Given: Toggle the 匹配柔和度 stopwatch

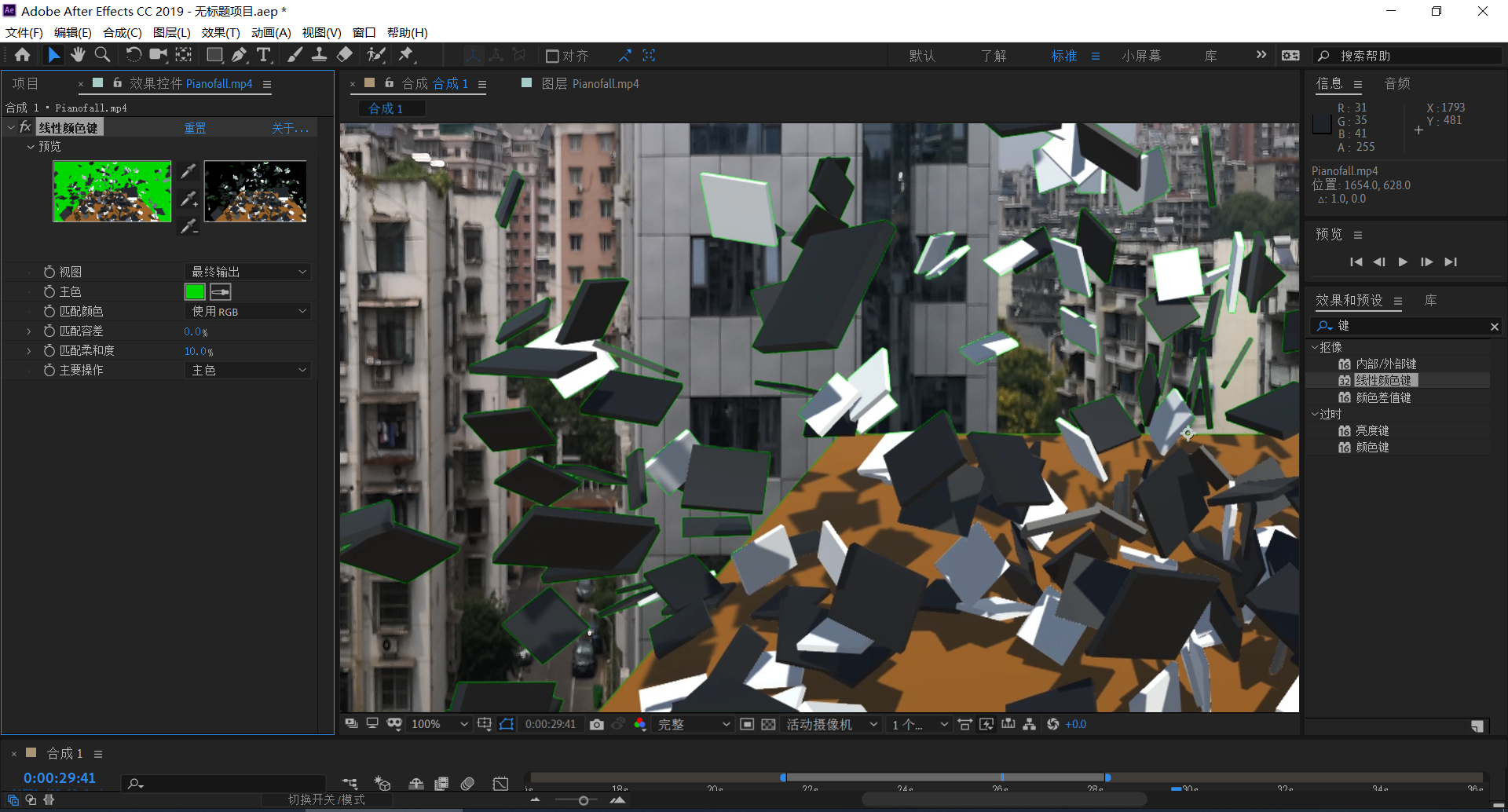Looking at the screenshot, I should (x=49, y=350).
